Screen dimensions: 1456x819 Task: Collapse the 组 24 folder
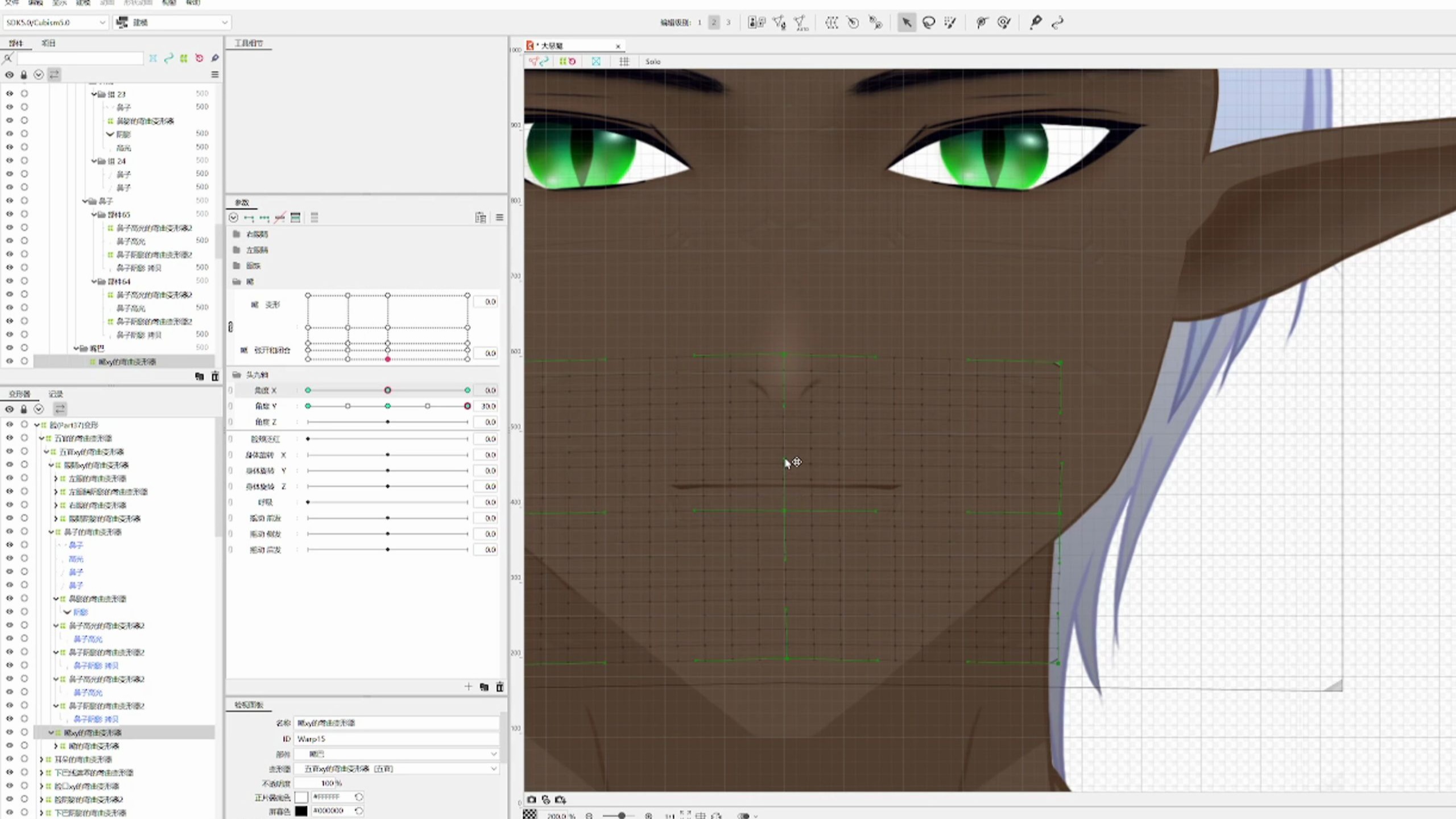[94, 161]
